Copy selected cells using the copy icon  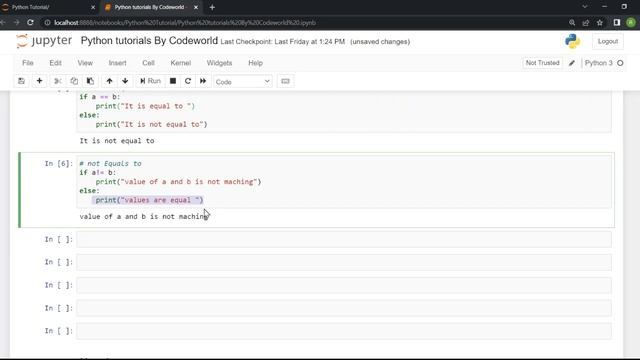point(74,81)
